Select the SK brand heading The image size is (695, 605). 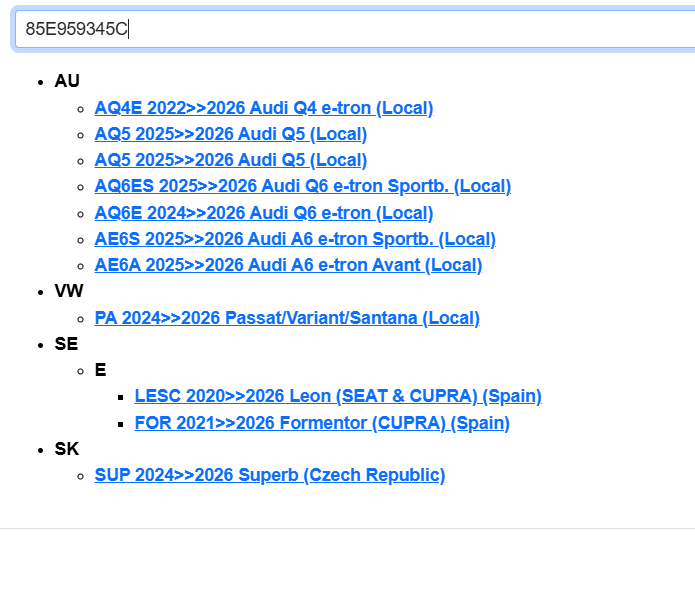(x=66, y=449)
